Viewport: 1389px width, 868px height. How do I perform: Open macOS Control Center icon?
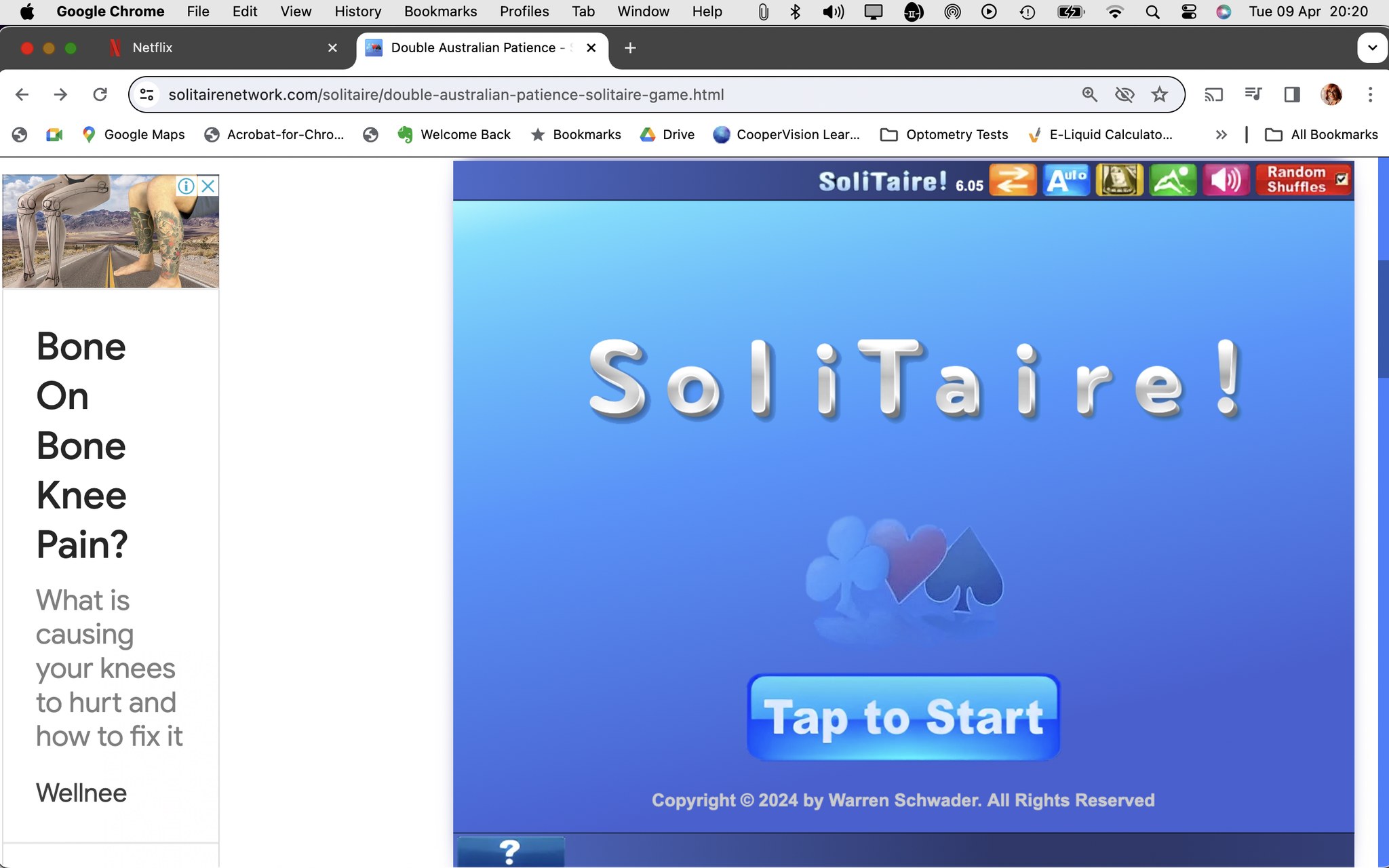pos(1189,12)
